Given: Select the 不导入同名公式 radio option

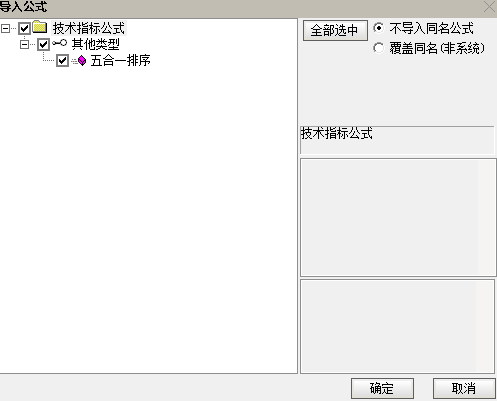Looking at the screenshot, I should click(379, 28).
